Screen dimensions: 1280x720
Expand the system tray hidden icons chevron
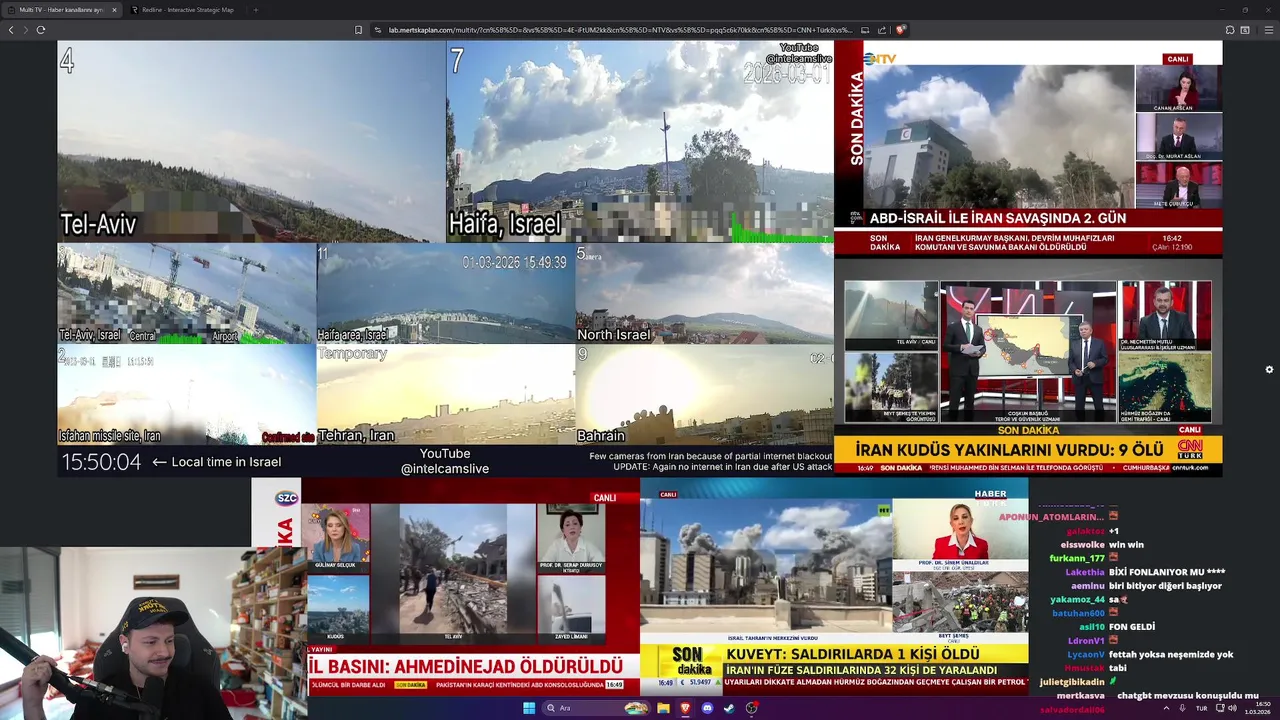coord(1165,708)
